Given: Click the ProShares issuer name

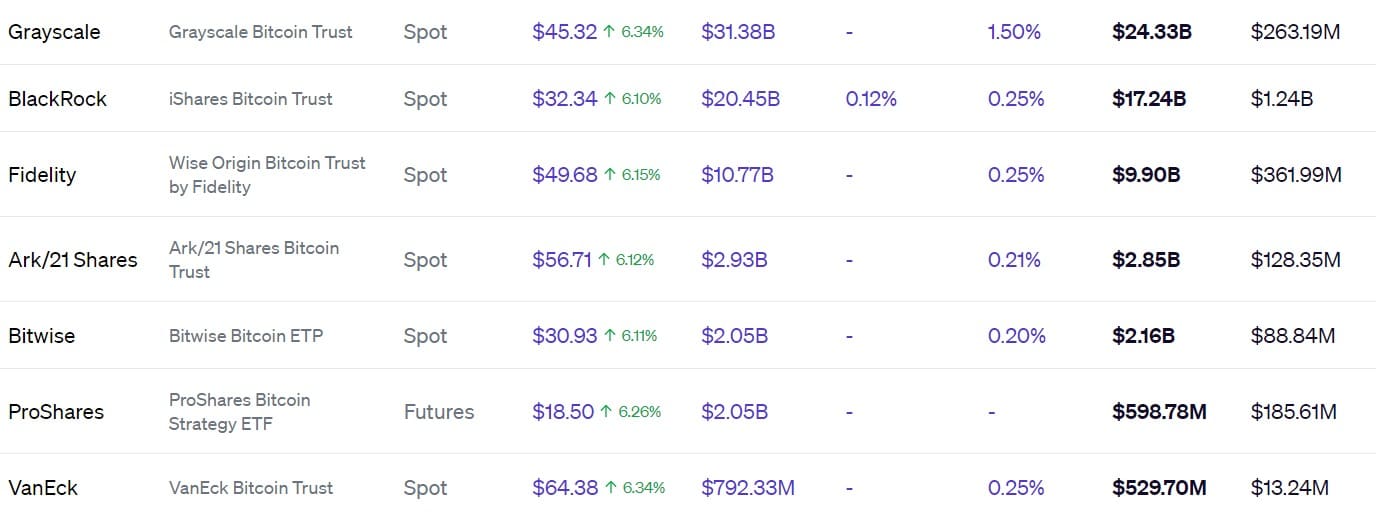Looking at the screenshot, I should [x=56, y=412].
